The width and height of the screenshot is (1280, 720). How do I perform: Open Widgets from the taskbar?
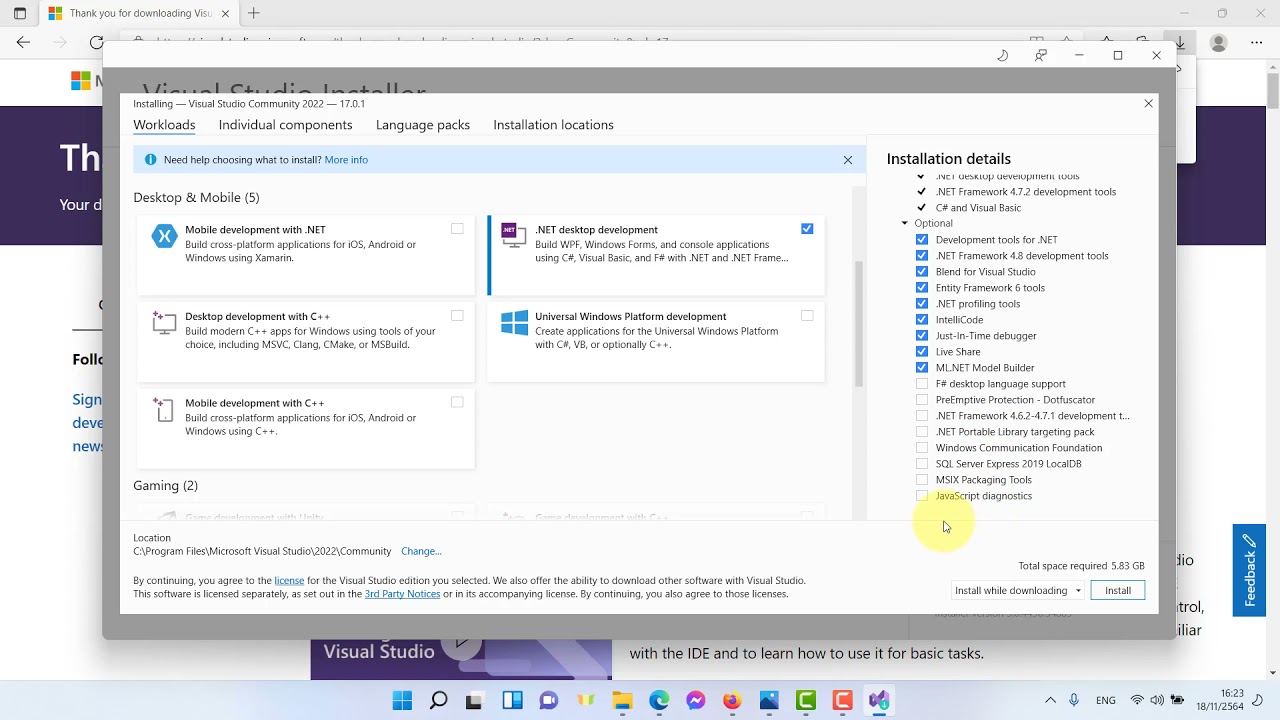tap(512, 700)
